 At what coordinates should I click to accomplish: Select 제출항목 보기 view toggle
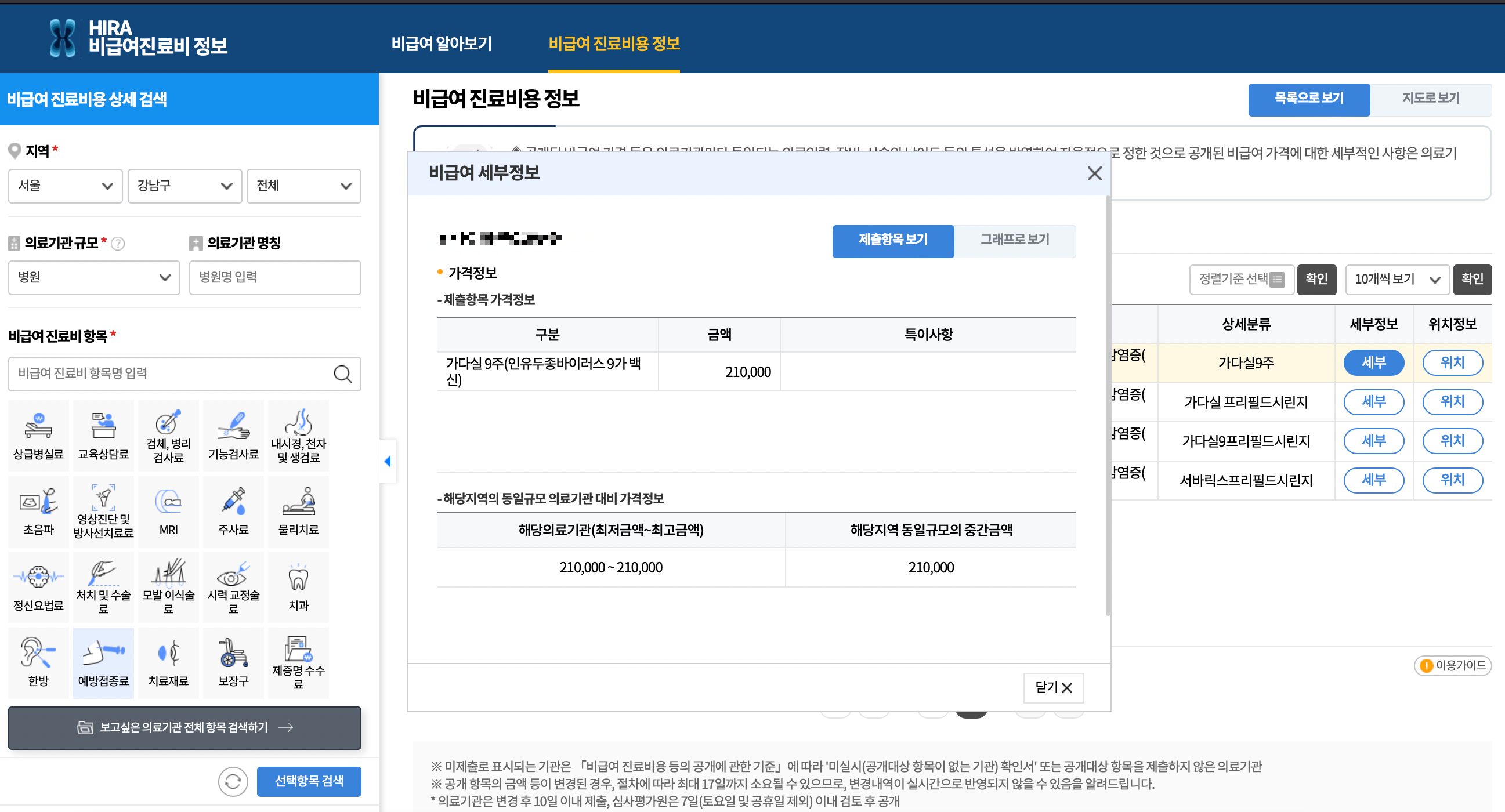893,240
